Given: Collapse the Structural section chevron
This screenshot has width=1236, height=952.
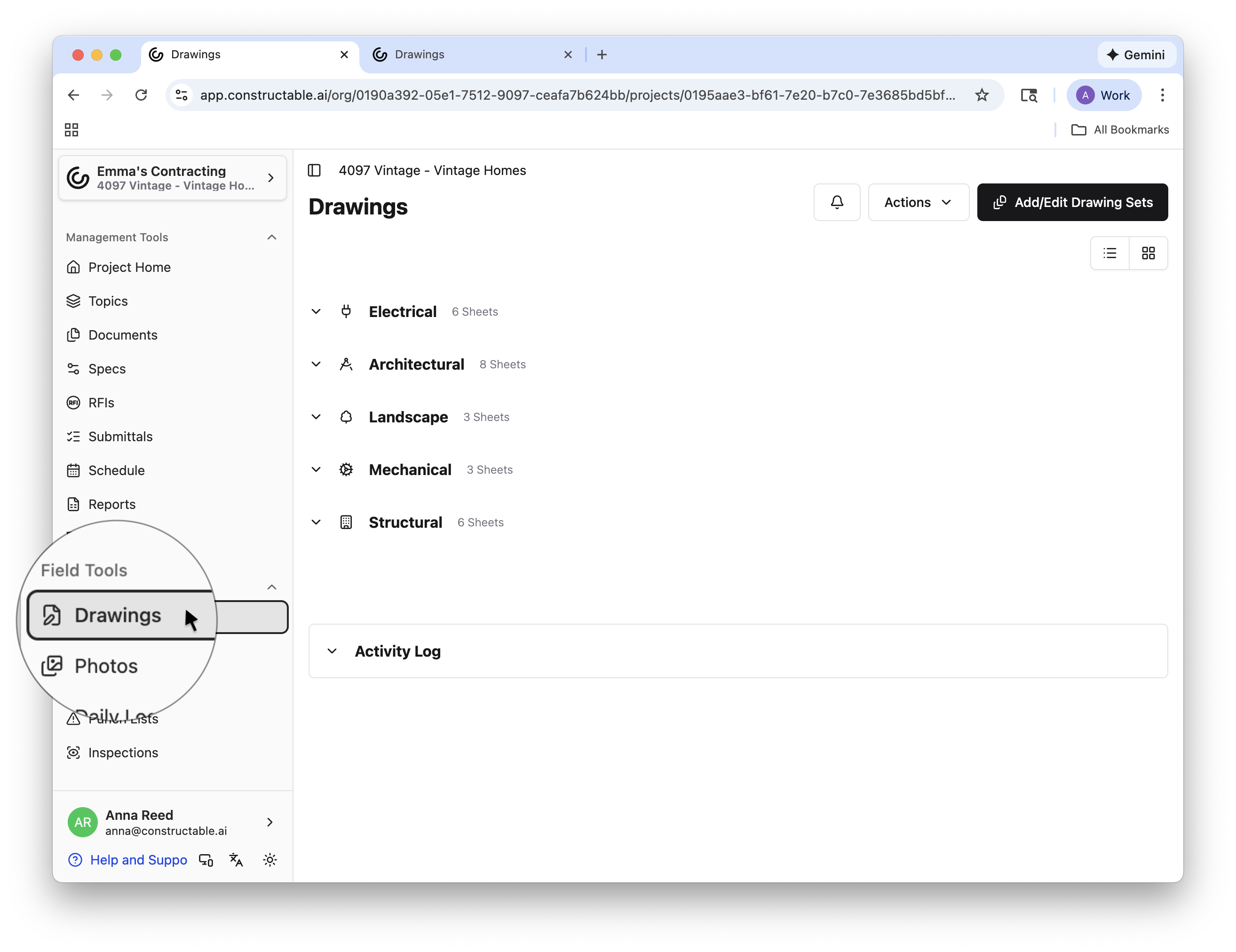Looking at the screenshot, I should point(317,522).
